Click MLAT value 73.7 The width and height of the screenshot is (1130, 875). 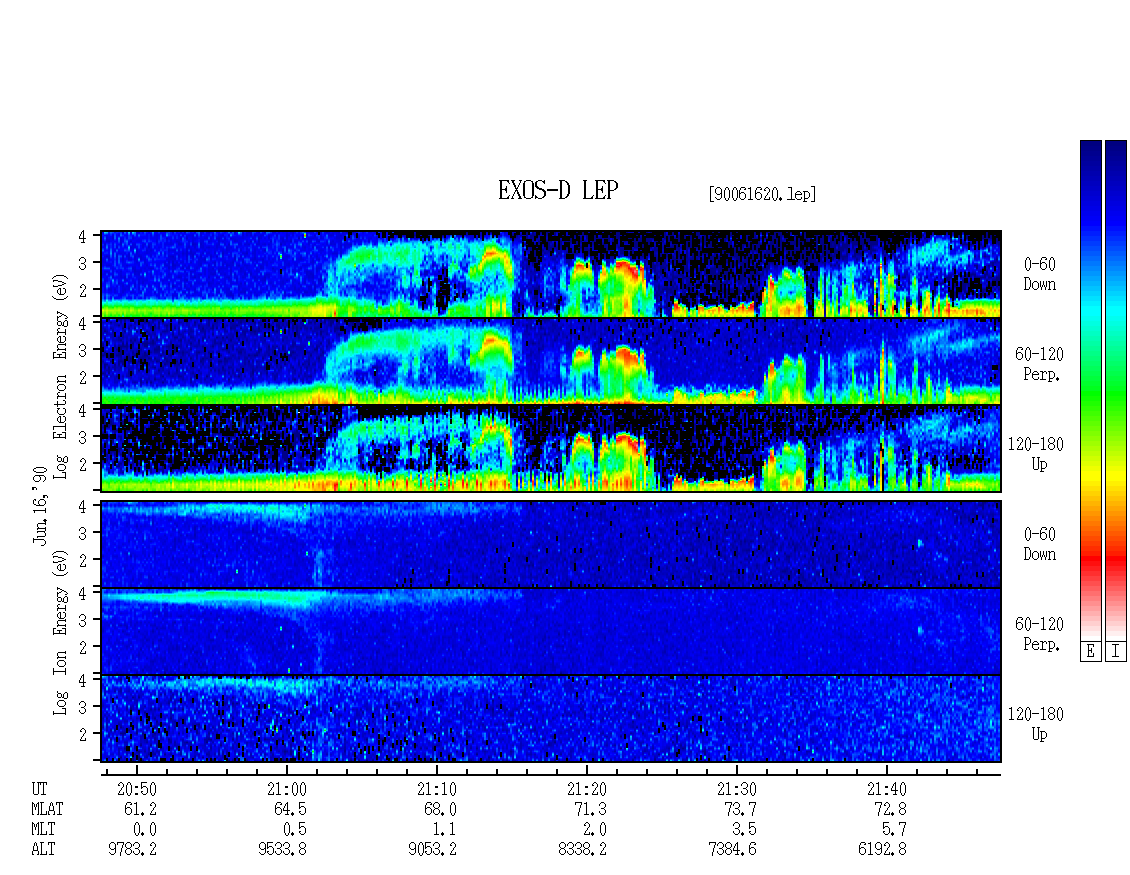point(740,809)
